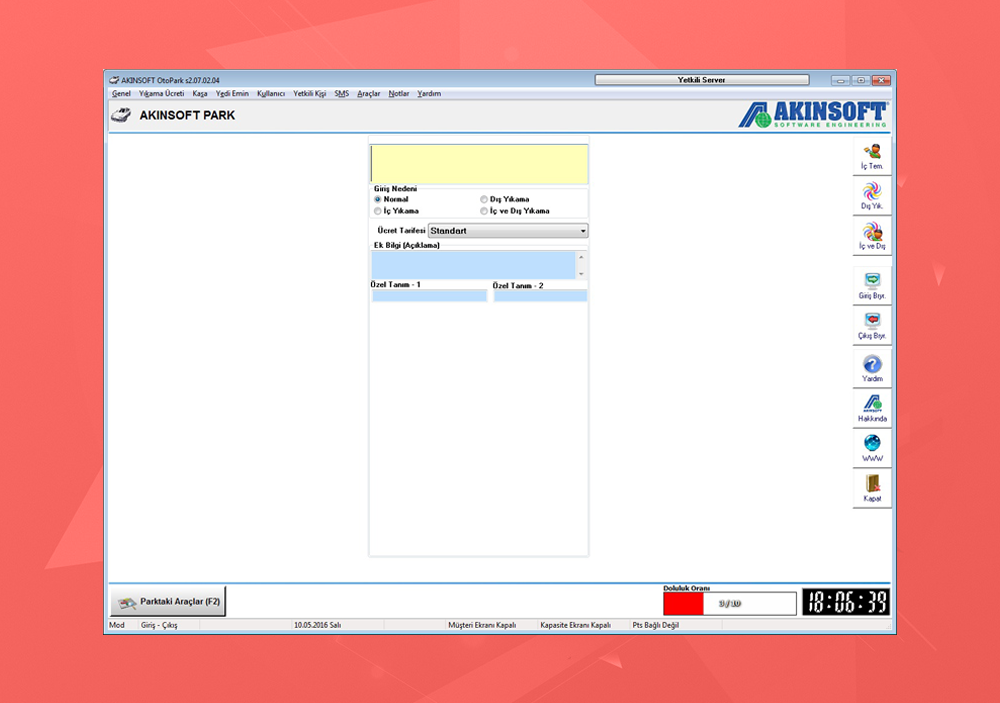Click the Mod status bar label
Image resolution: width=1000 pixels, height=703 pixels.
(x=117, y=625)
